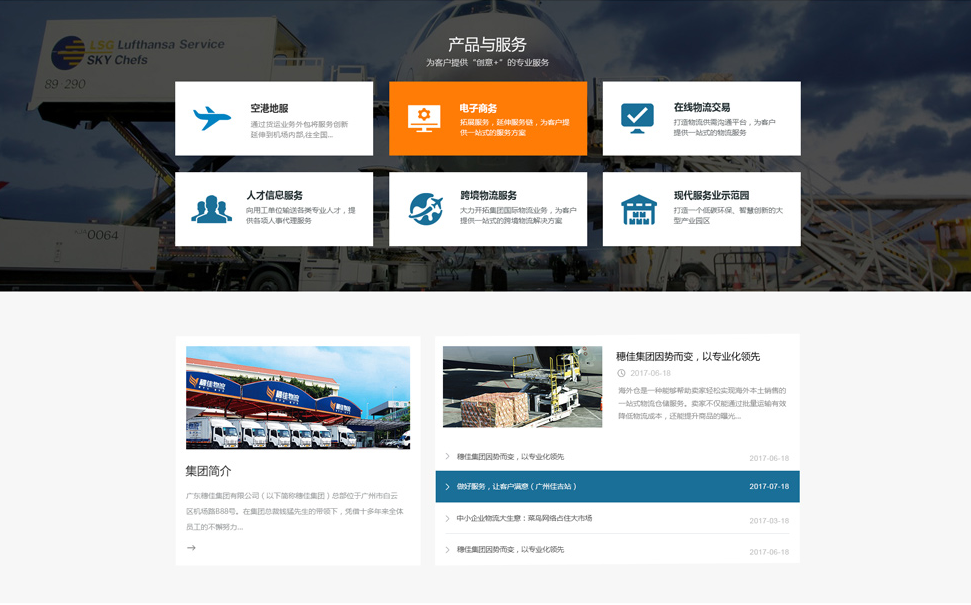Screen dimensions: 971x605
Task: Select the checkmark monitor icon for 在线物流交易
Action: tap(637, 118)
